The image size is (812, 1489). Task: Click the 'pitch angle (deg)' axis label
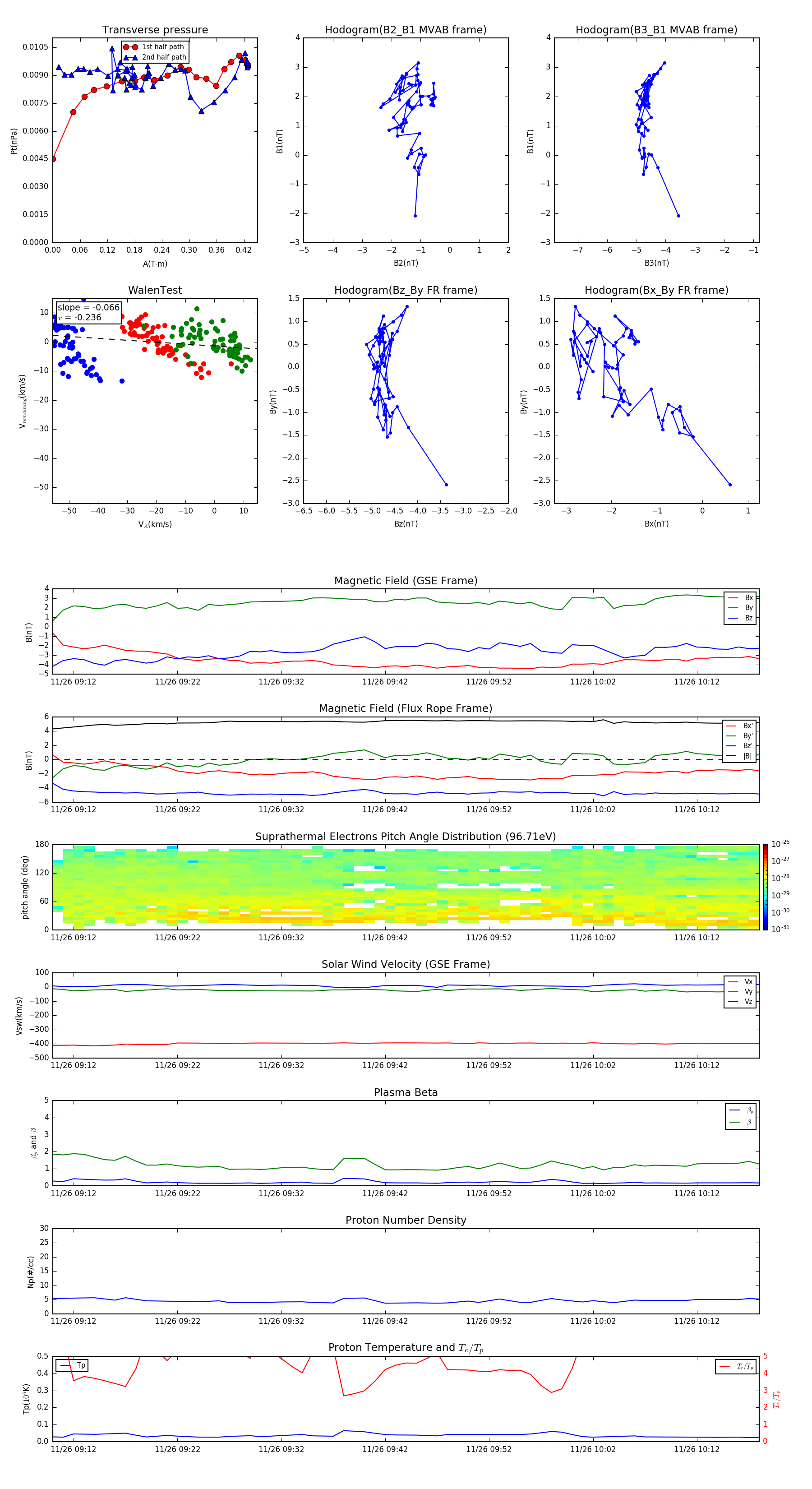pos(25,887)
